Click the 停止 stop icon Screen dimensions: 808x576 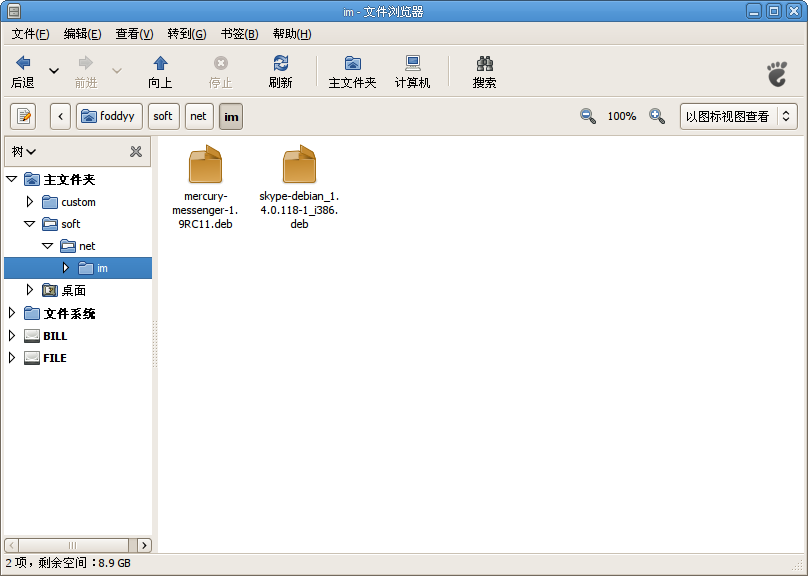[x=221, y=71]
